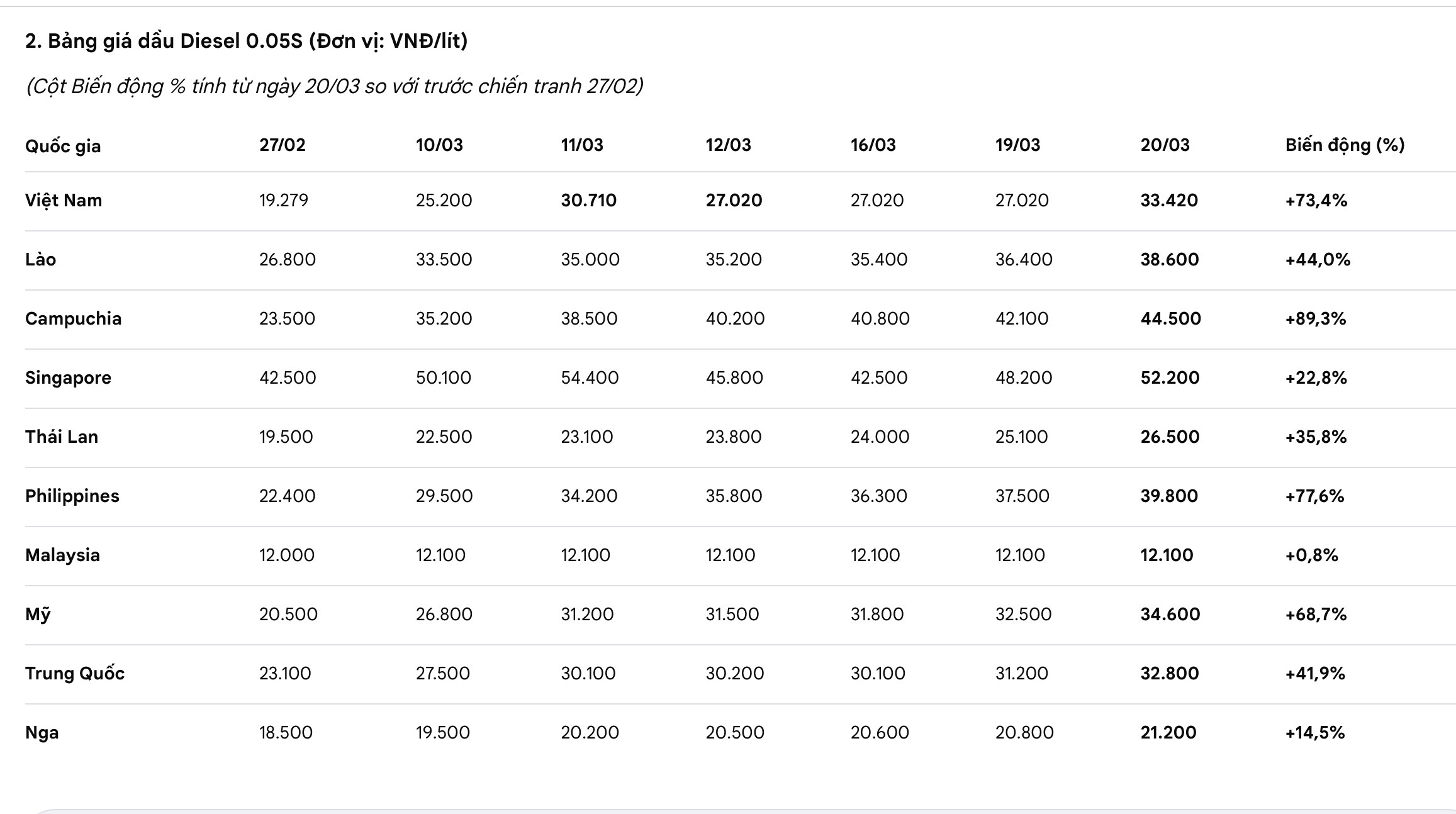
Task: Click the Diesel 0.05S table heading
Action: pos(247,41)
